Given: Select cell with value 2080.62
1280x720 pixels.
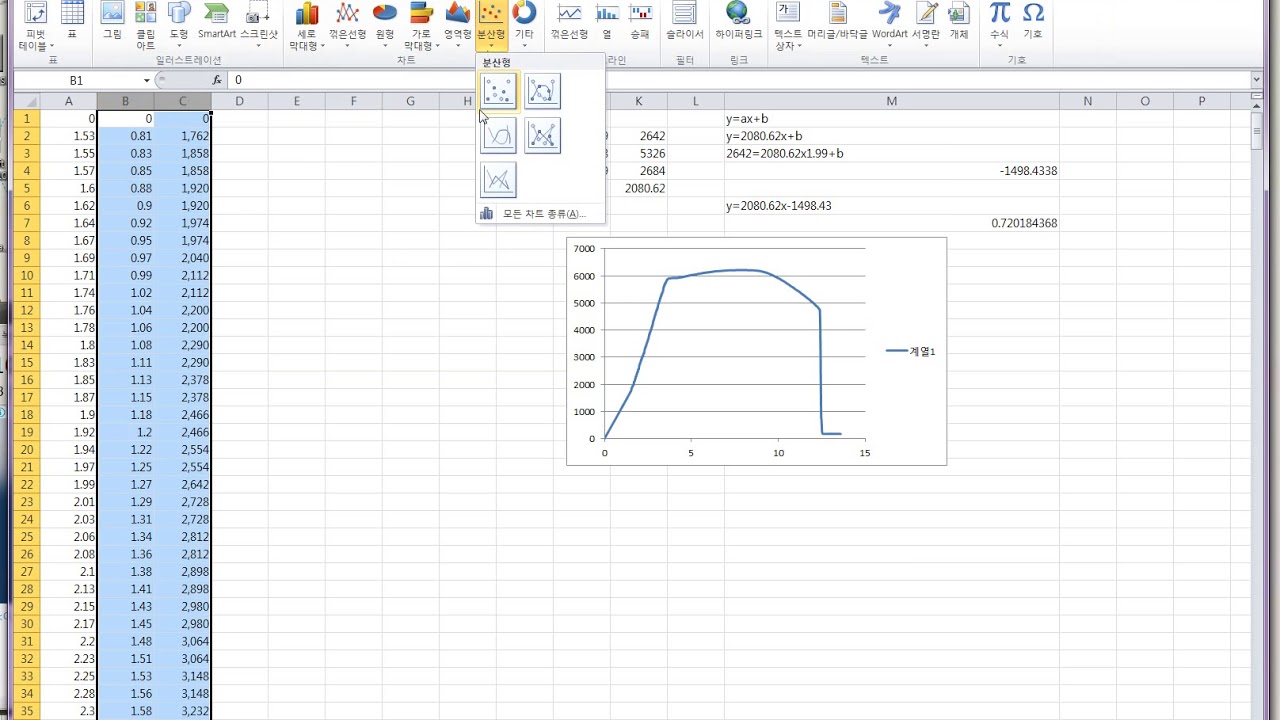Looking at the screenshot, I should [x=639, y=188].
